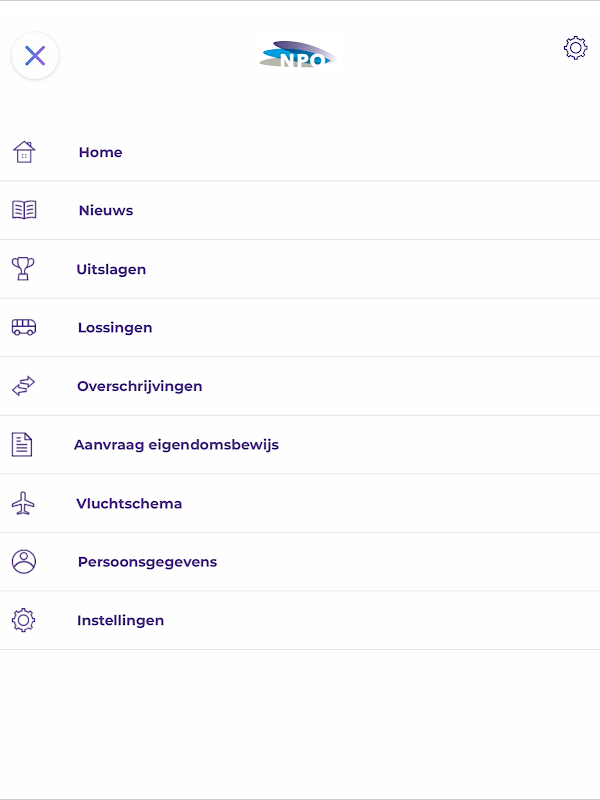600x800 pixels.
Task: Click the gear icon next to Instellingen
Action: tap(23, 620)
